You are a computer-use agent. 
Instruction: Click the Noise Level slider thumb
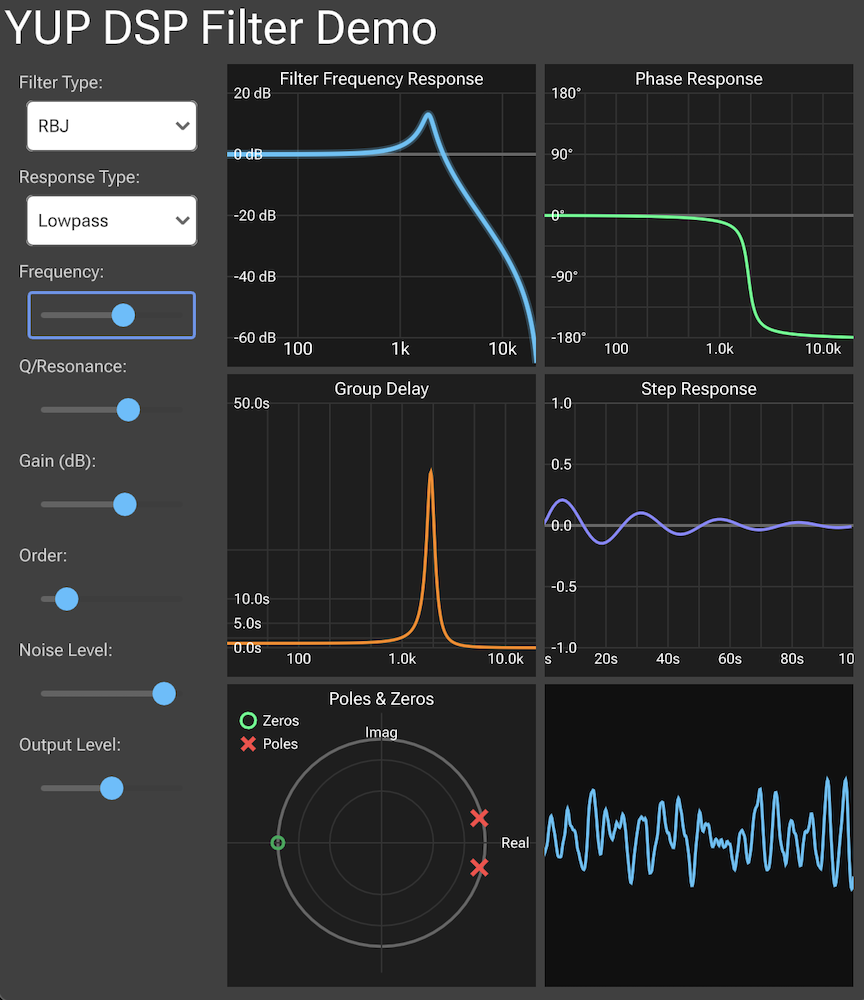[x=164, y=694]
